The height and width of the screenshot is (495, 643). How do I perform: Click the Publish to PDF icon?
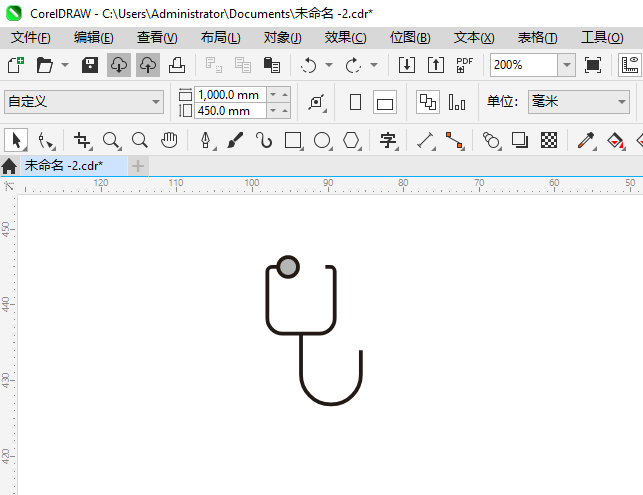[x=465, y=65]
